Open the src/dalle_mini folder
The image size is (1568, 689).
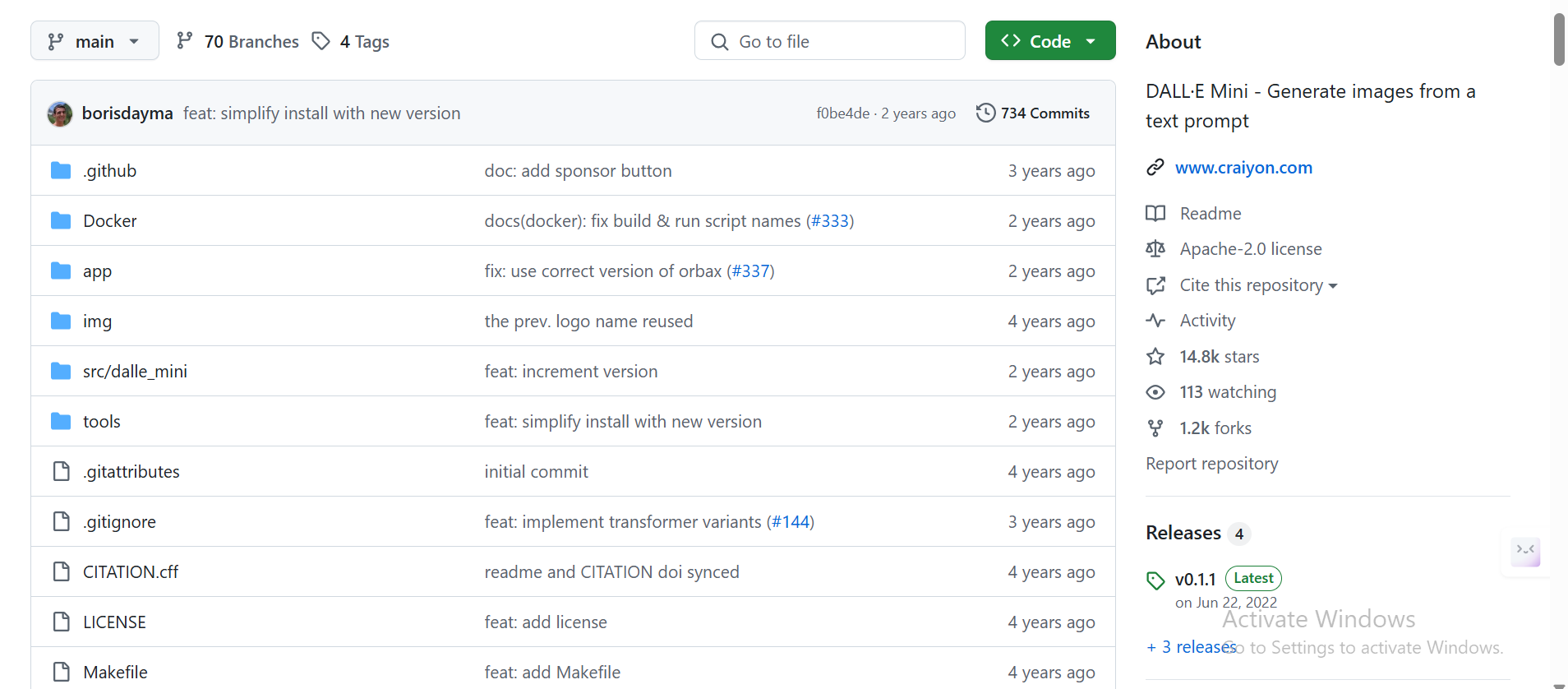click(x=135, y=372)
